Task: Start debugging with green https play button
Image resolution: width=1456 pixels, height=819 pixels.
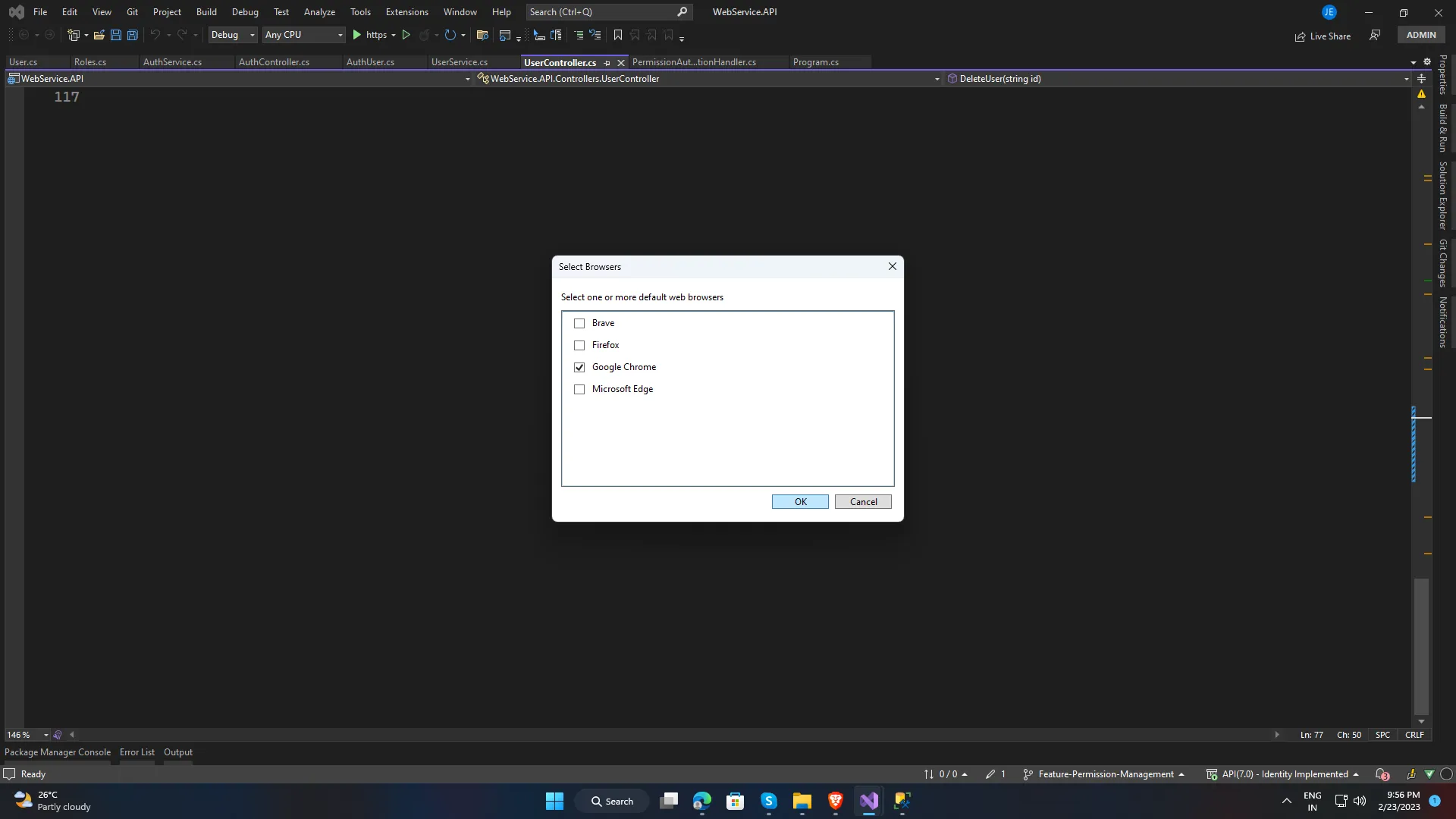Action: pos(357,35)
